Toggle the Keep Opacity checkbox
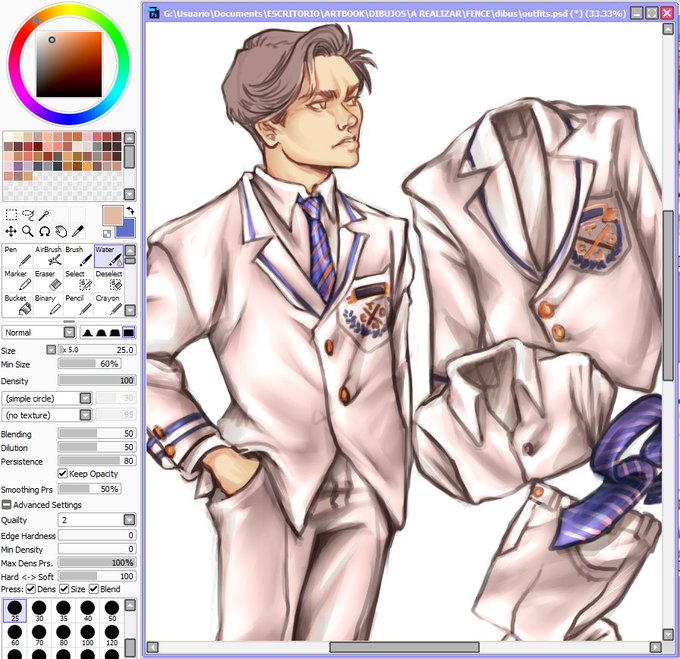Viewport: 680px width, 659px height. (62, 473)
